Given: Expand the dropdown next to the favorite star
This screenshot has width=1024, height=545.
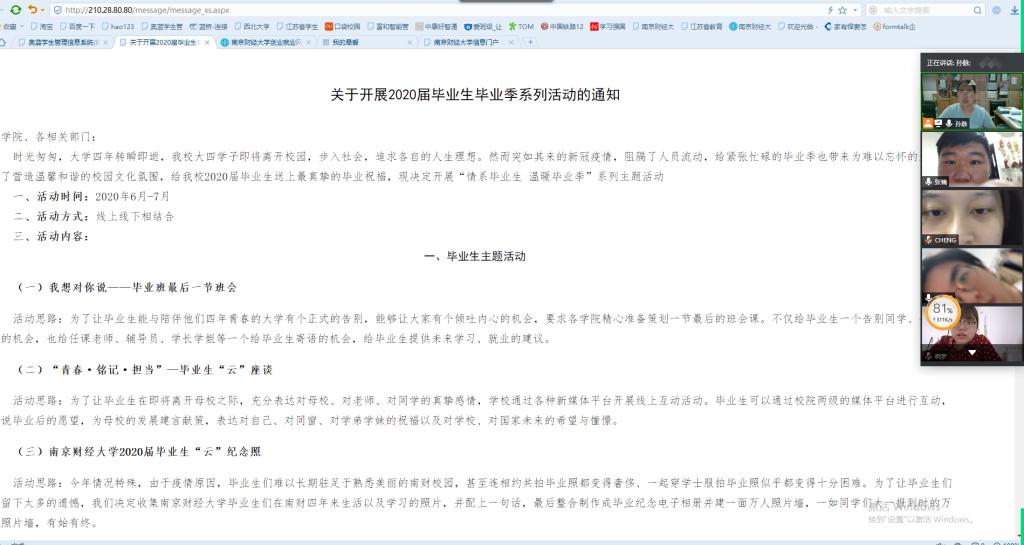Looking at the screenshot, I should (853, 9).
